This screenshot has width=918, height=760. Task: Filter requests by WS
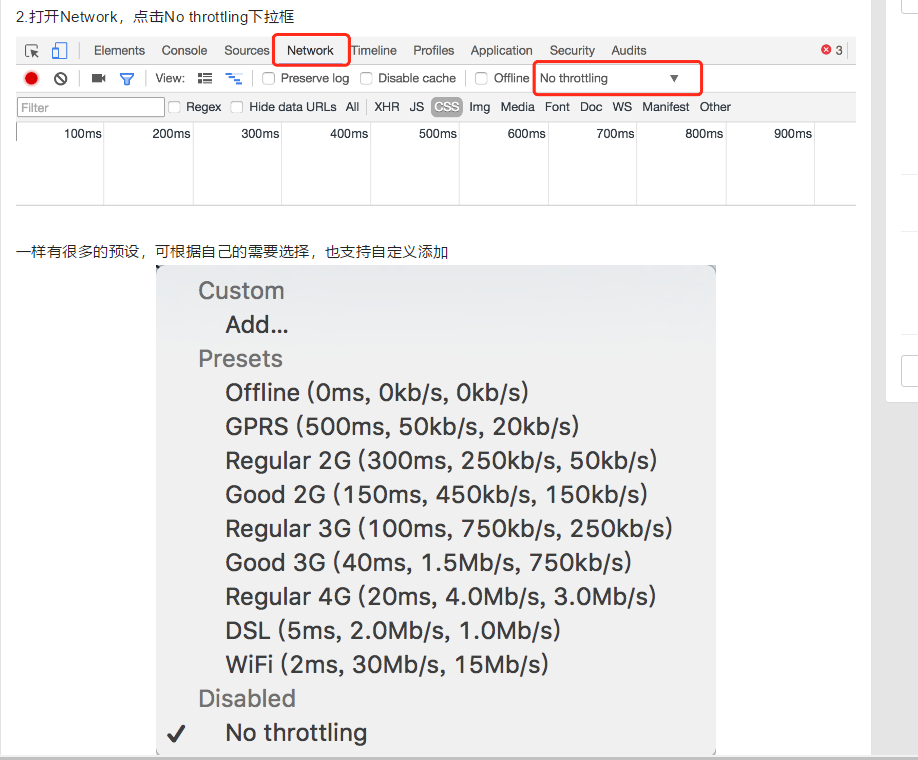[622, 107]
